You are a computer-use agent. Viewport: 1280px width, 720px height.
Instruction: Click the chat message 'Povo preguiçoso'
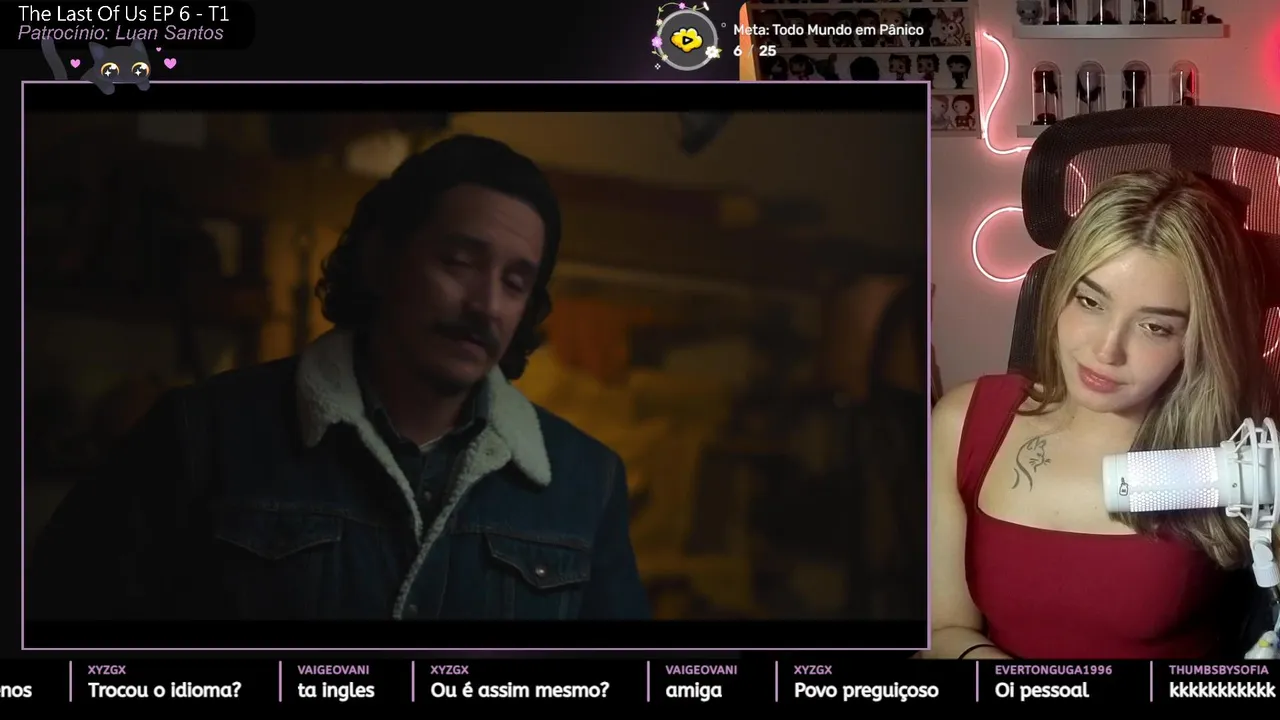866,690
